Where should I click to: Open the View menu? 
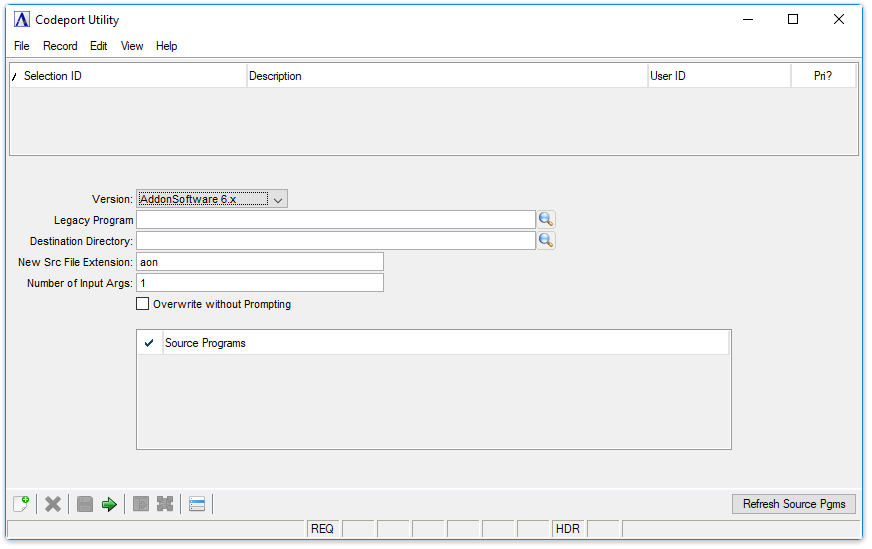pyautogui.click(x=132, y=46)
